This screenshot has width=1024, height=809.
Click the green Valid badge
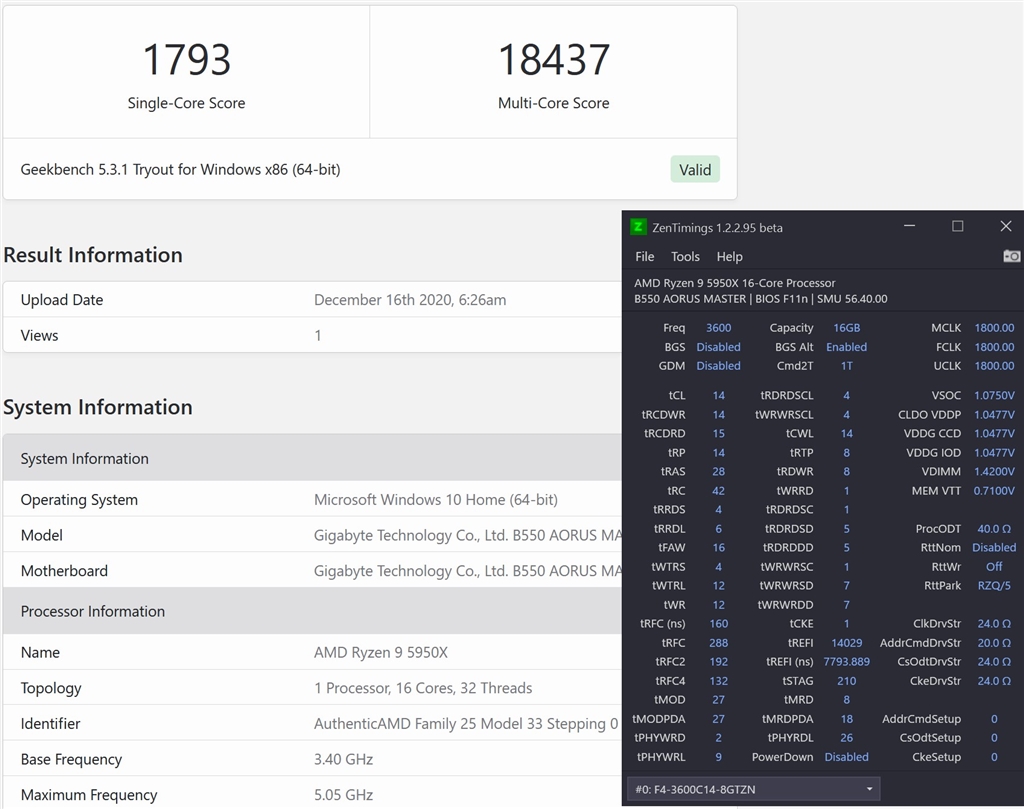pyautogui.click(x=695, y=169)
